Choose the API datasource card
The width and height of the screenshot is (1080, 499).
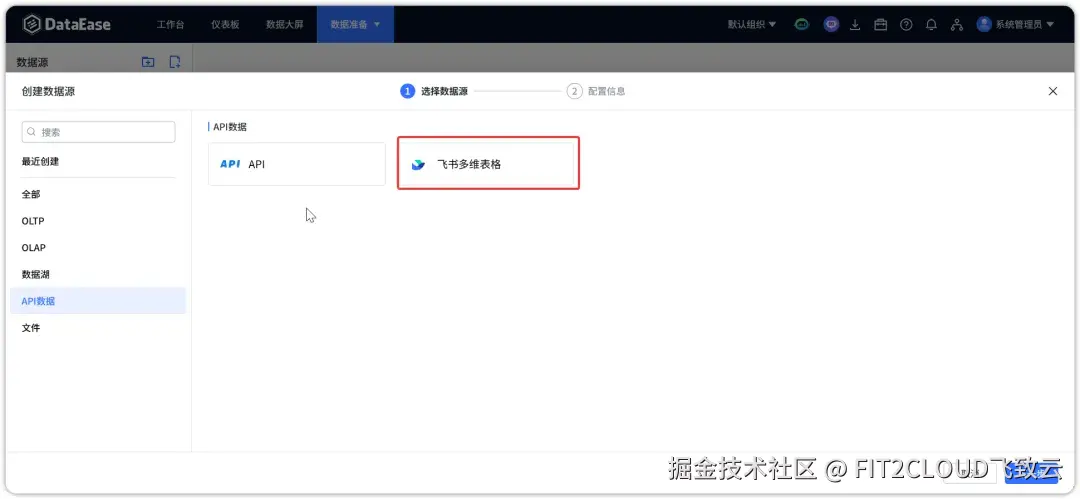[x=297, y=164]
